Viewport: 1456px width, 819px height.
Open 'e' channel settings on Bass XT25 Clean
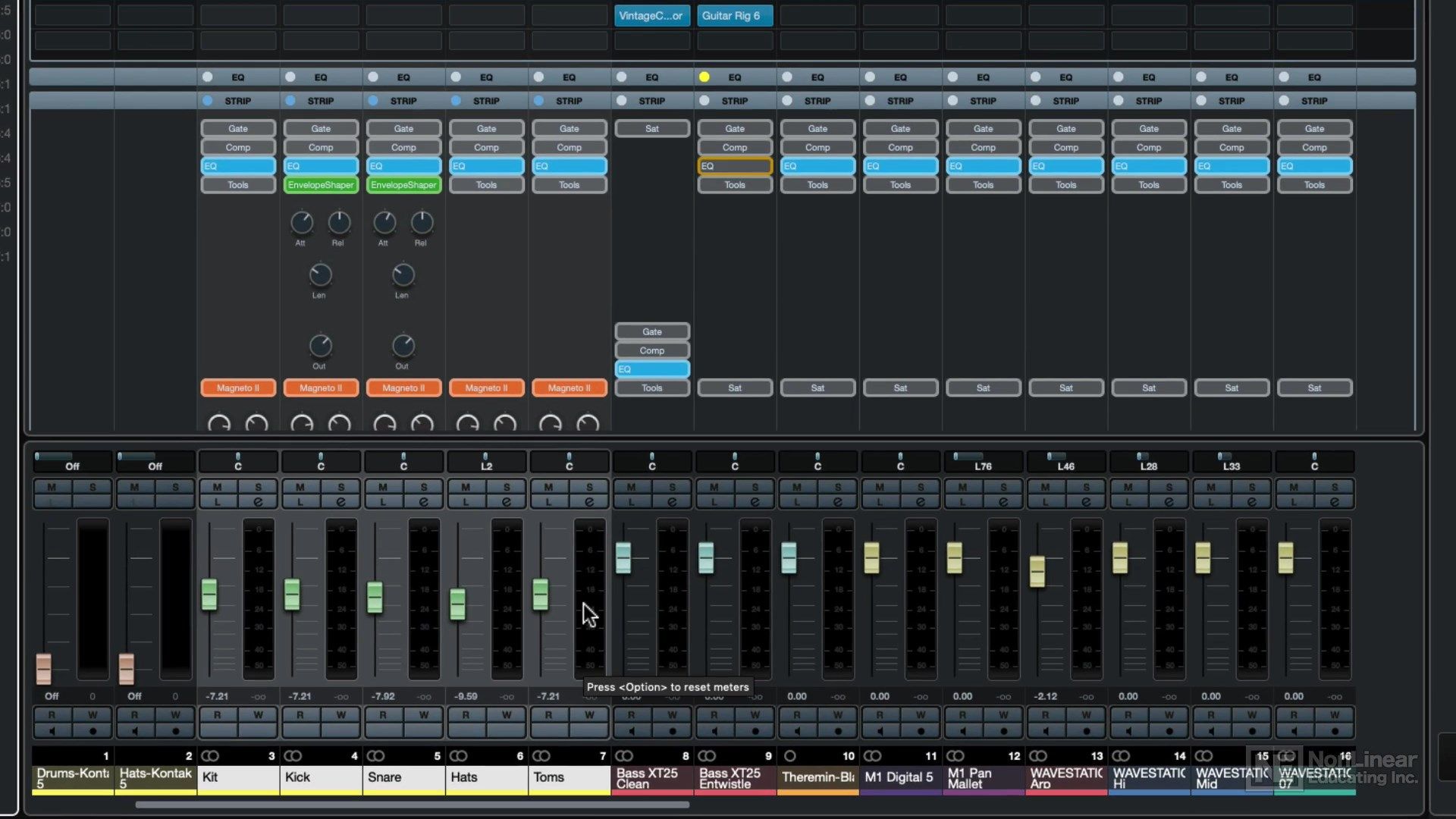[x=672, y=502]
